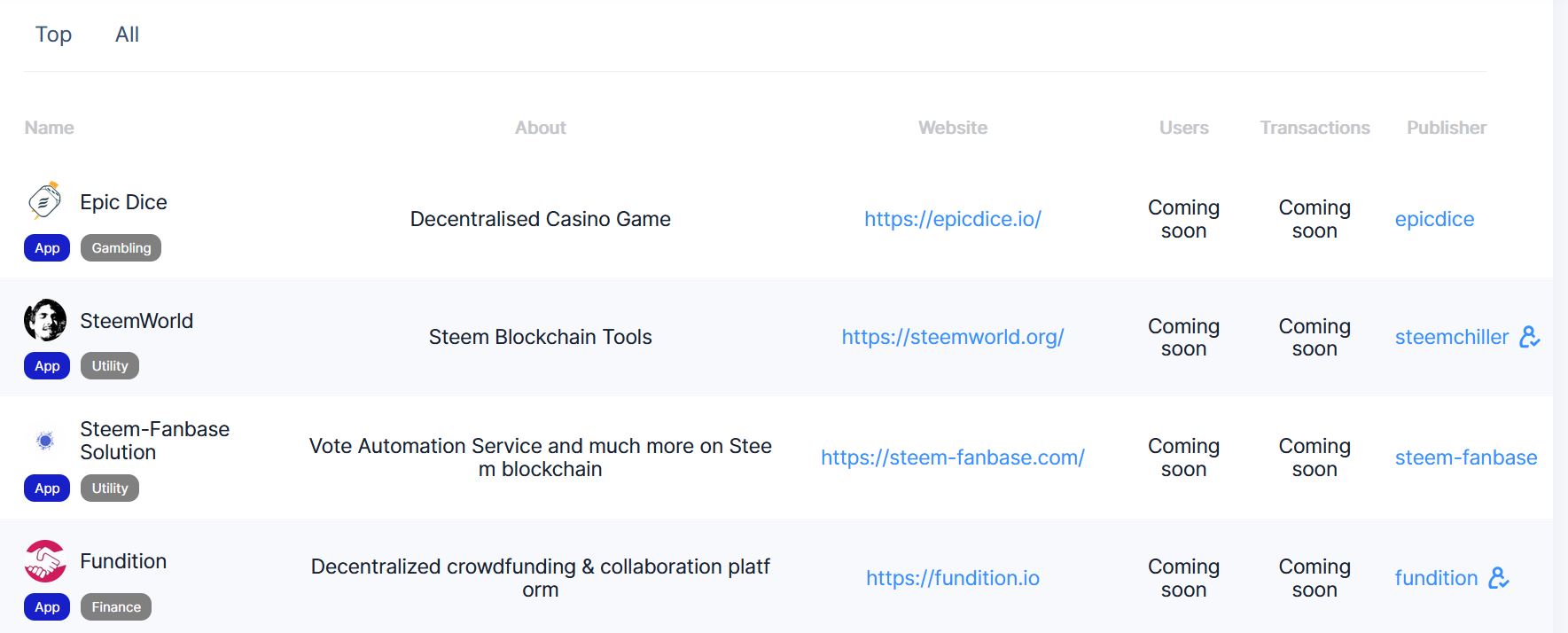Open the epicdice publisher profile
The width and height of the screenshot is (1568, 633).
[1434, 219]
